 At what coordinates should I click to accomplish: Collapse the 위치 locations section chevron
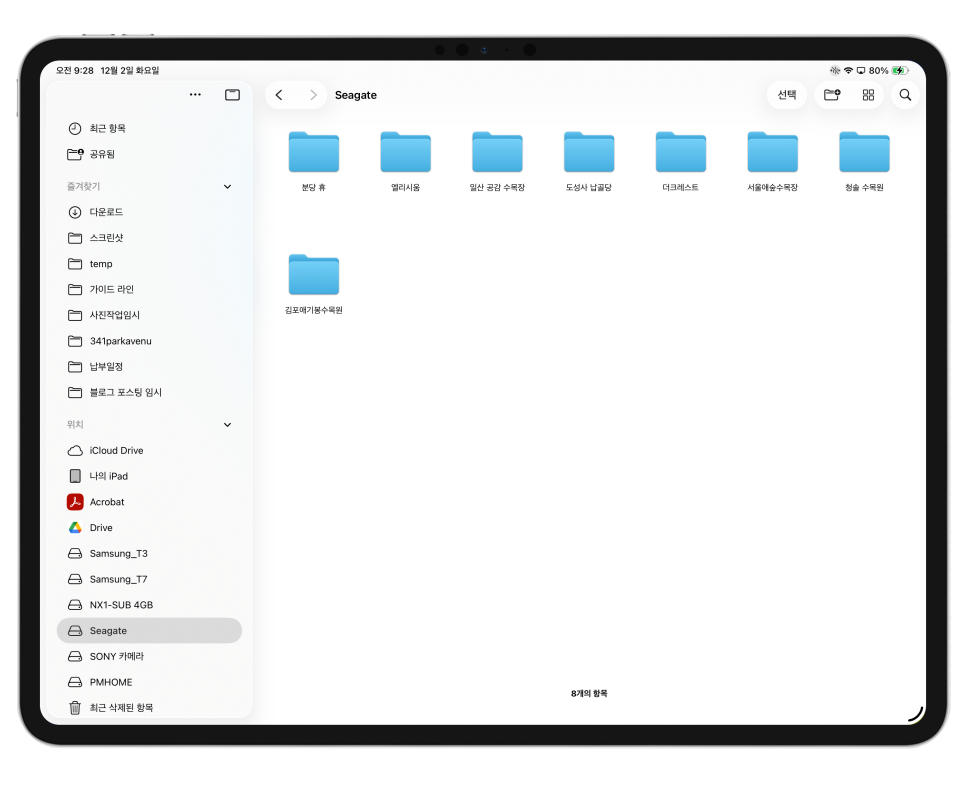pos(227,425)
